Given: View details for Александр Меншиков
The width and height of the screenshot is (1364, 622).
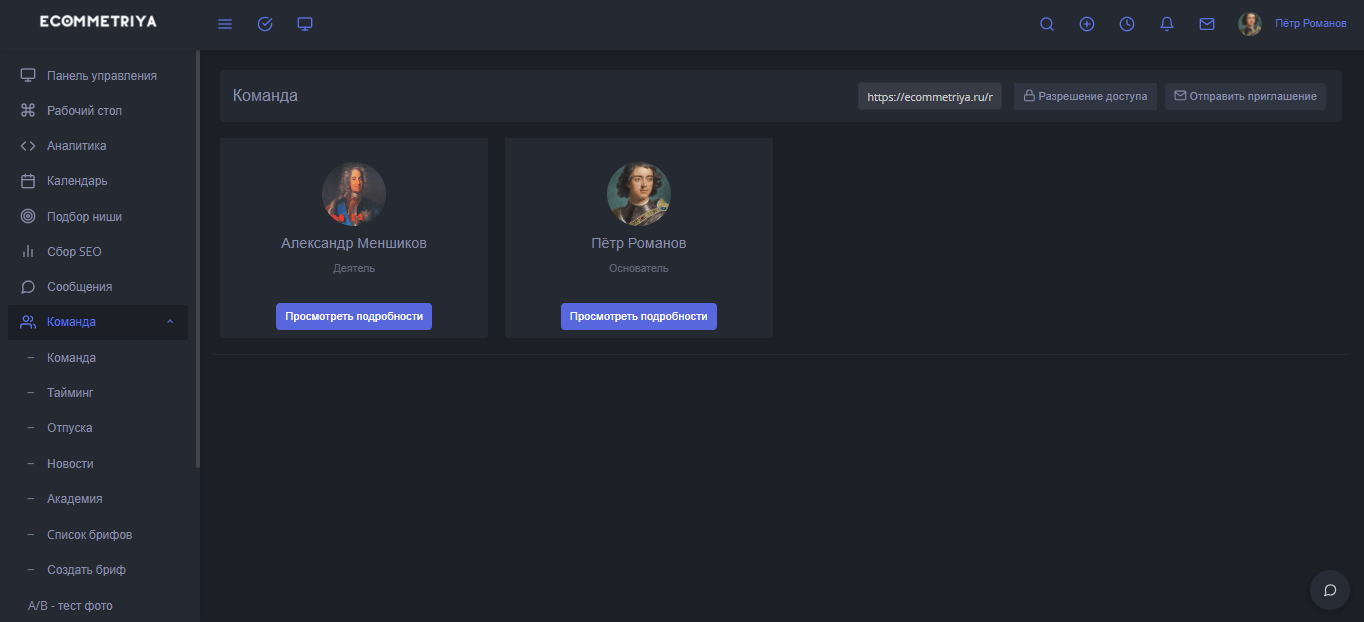Looking at the screenshot, I should tap(354, 316).
